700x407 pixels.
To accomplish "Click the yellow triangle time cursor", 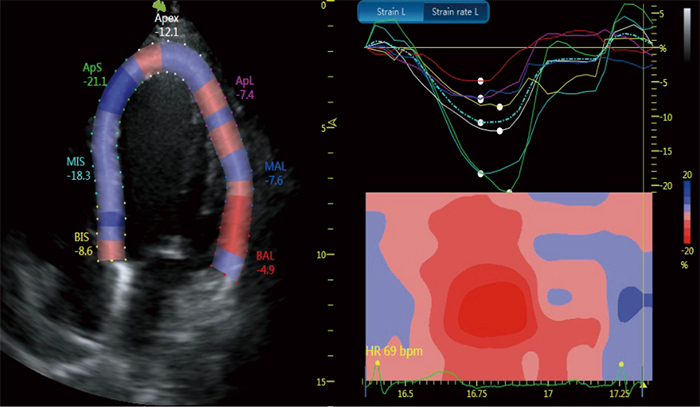I will (x=643, y=384).
